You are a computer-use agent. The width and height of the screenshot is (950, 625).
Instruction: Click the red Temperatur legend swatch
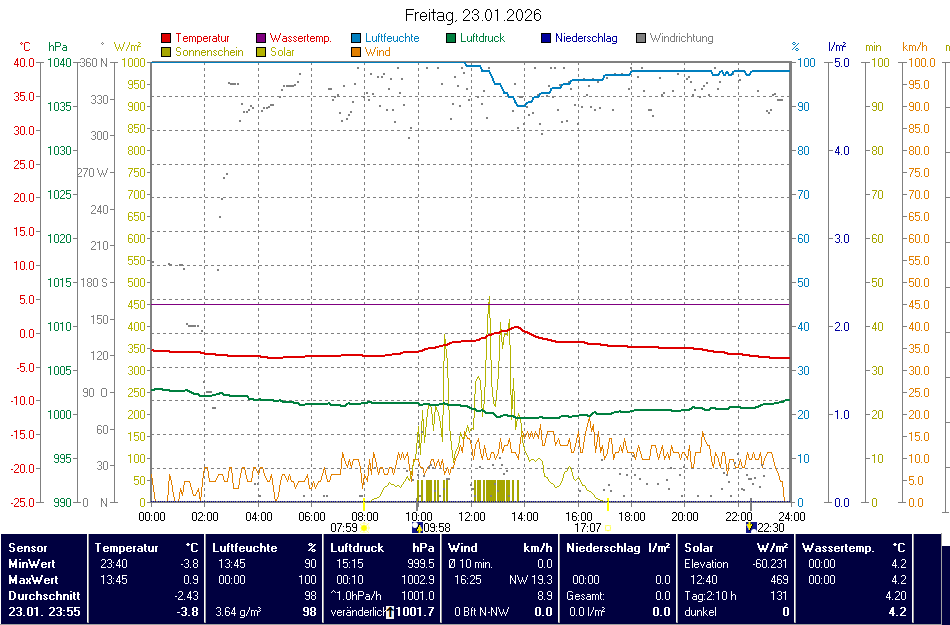click(x=166, y=39)
